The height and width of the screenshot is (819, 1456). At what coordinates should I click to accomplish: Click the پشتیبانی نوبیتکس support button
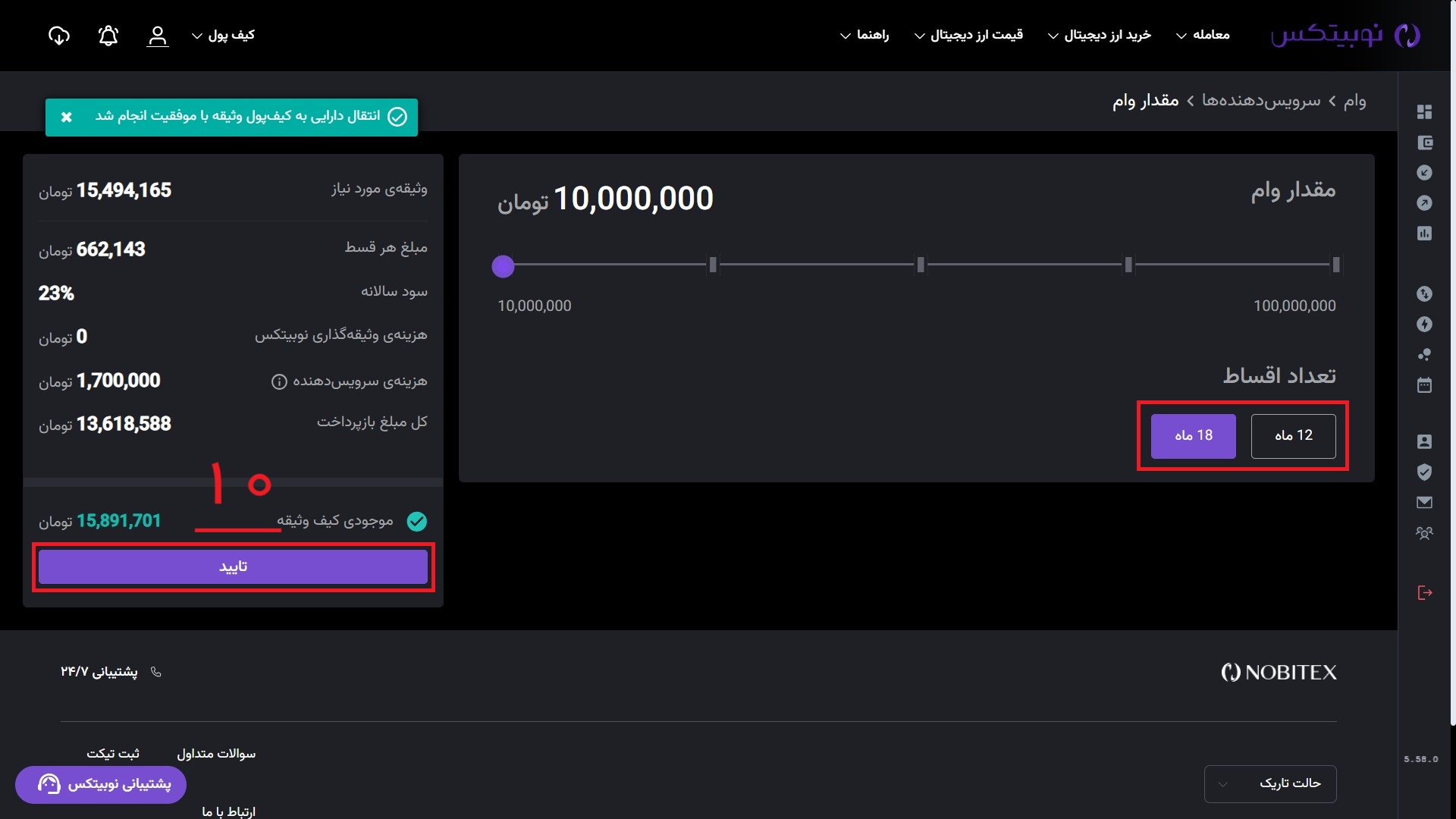click(101, 784)
